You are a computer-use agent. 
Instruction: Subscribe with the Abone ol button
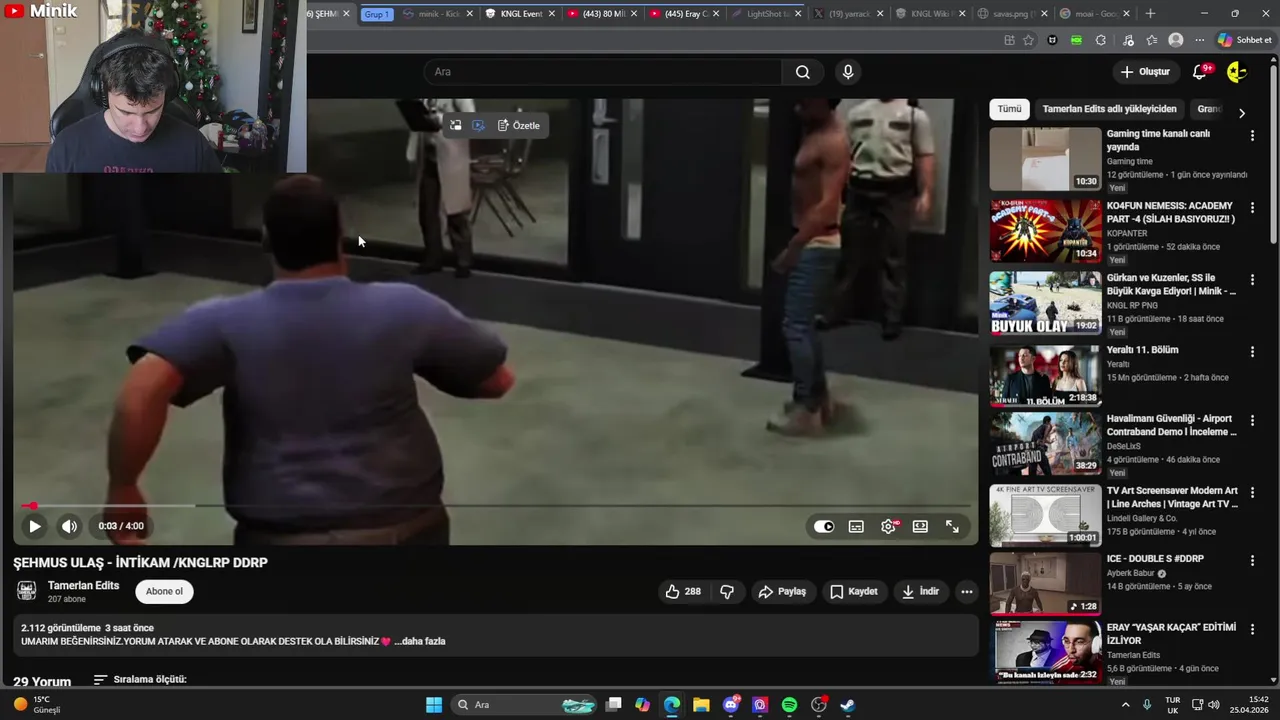pyautogui.click(x=165, y=591)
